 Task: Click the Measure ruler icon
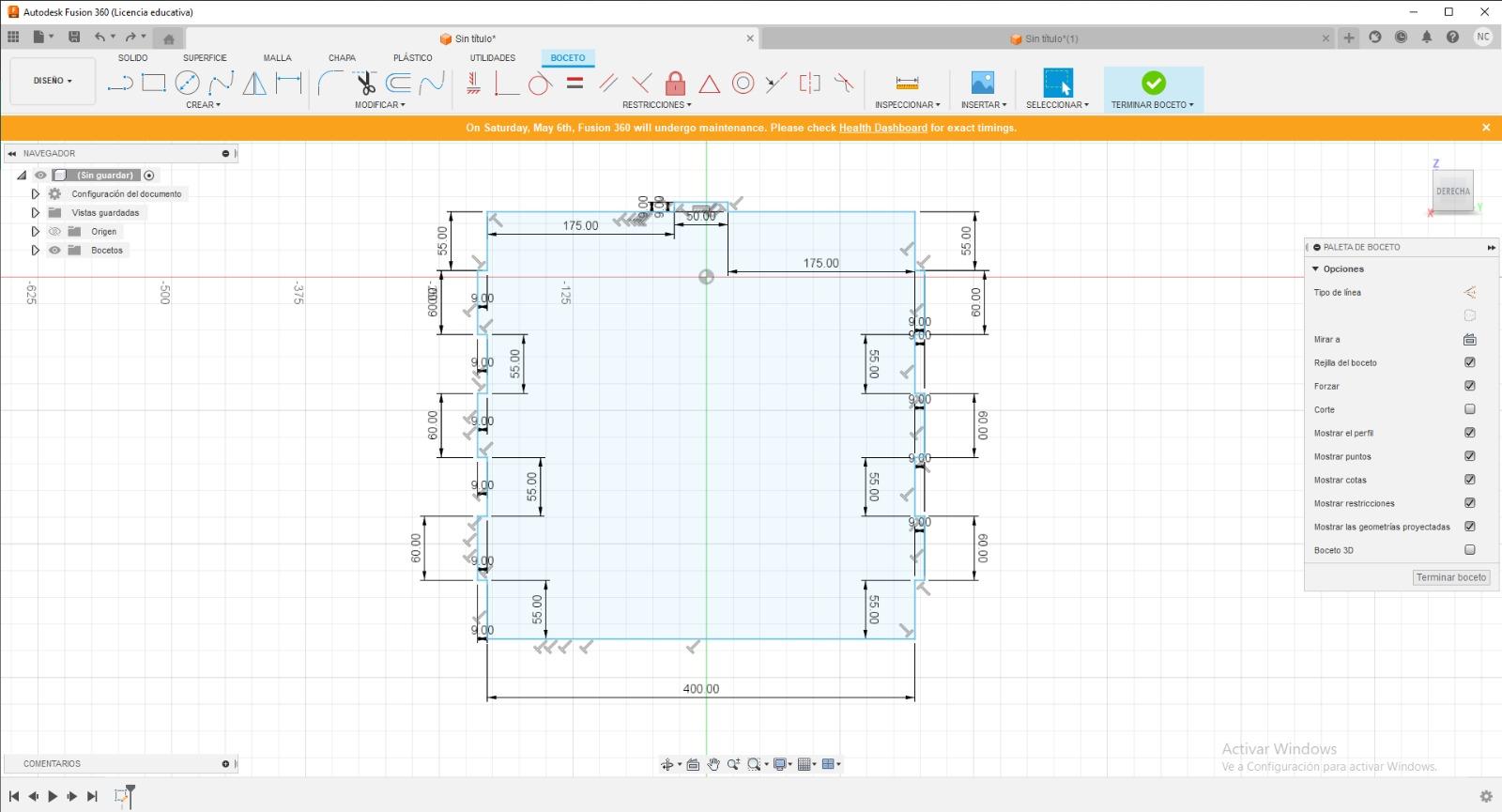click(x=907, y=84)
